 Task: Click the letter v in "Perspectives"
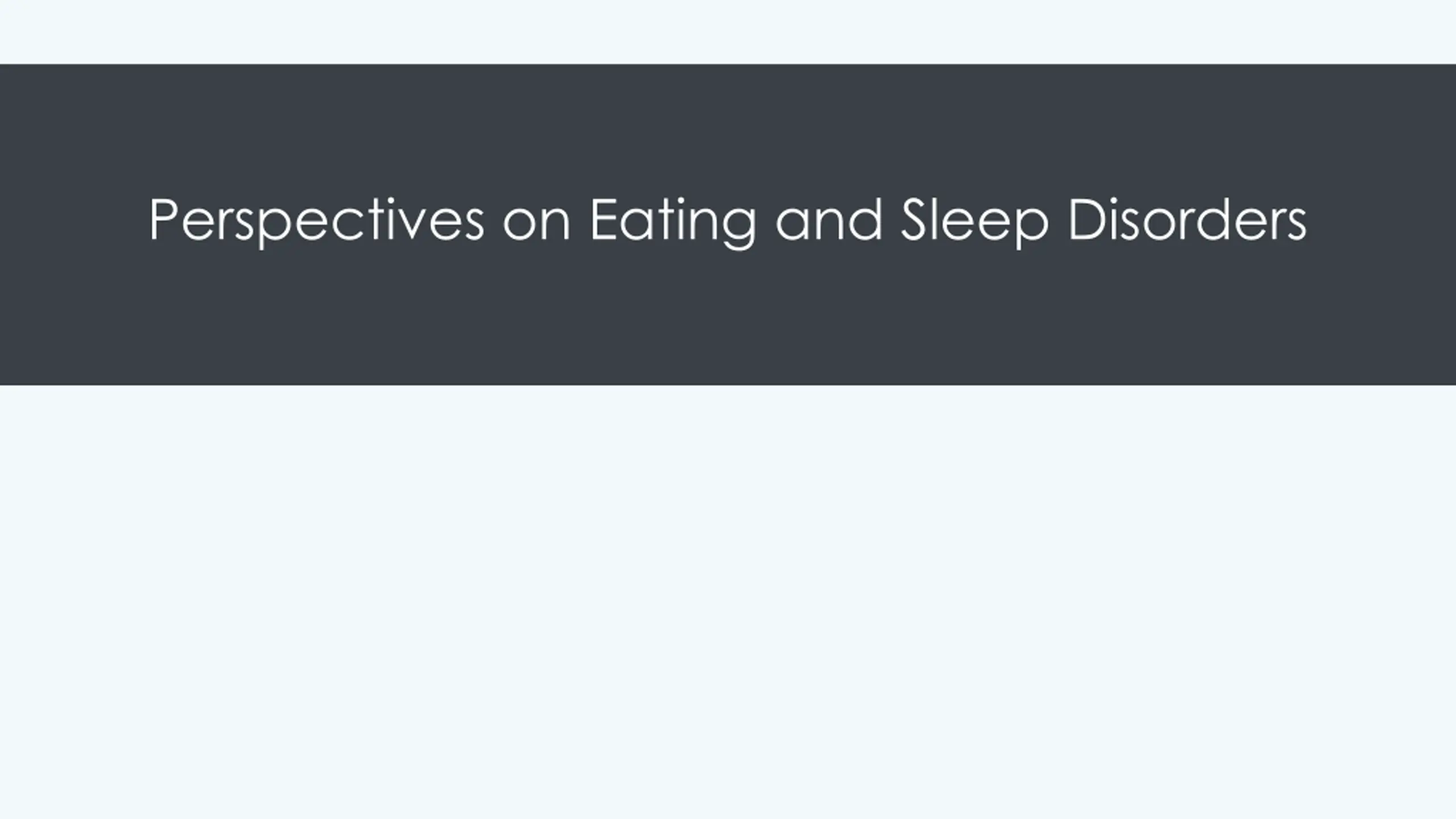pos(420,226)
